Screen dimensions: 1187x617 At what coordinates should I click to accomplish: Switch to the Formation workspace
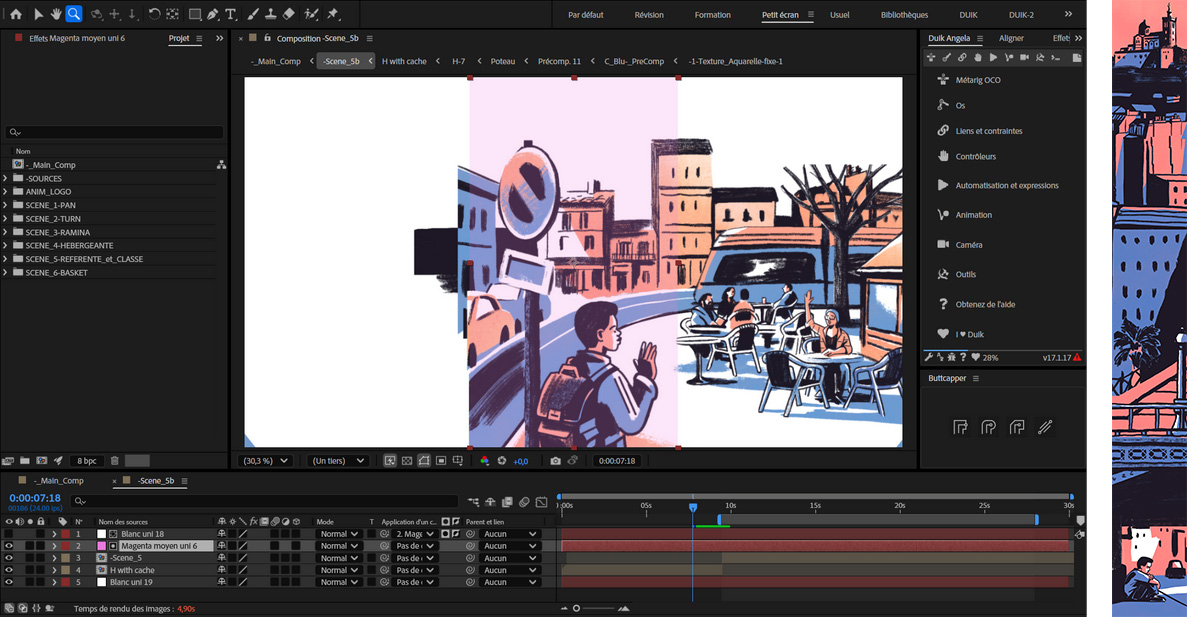(712, 15)
